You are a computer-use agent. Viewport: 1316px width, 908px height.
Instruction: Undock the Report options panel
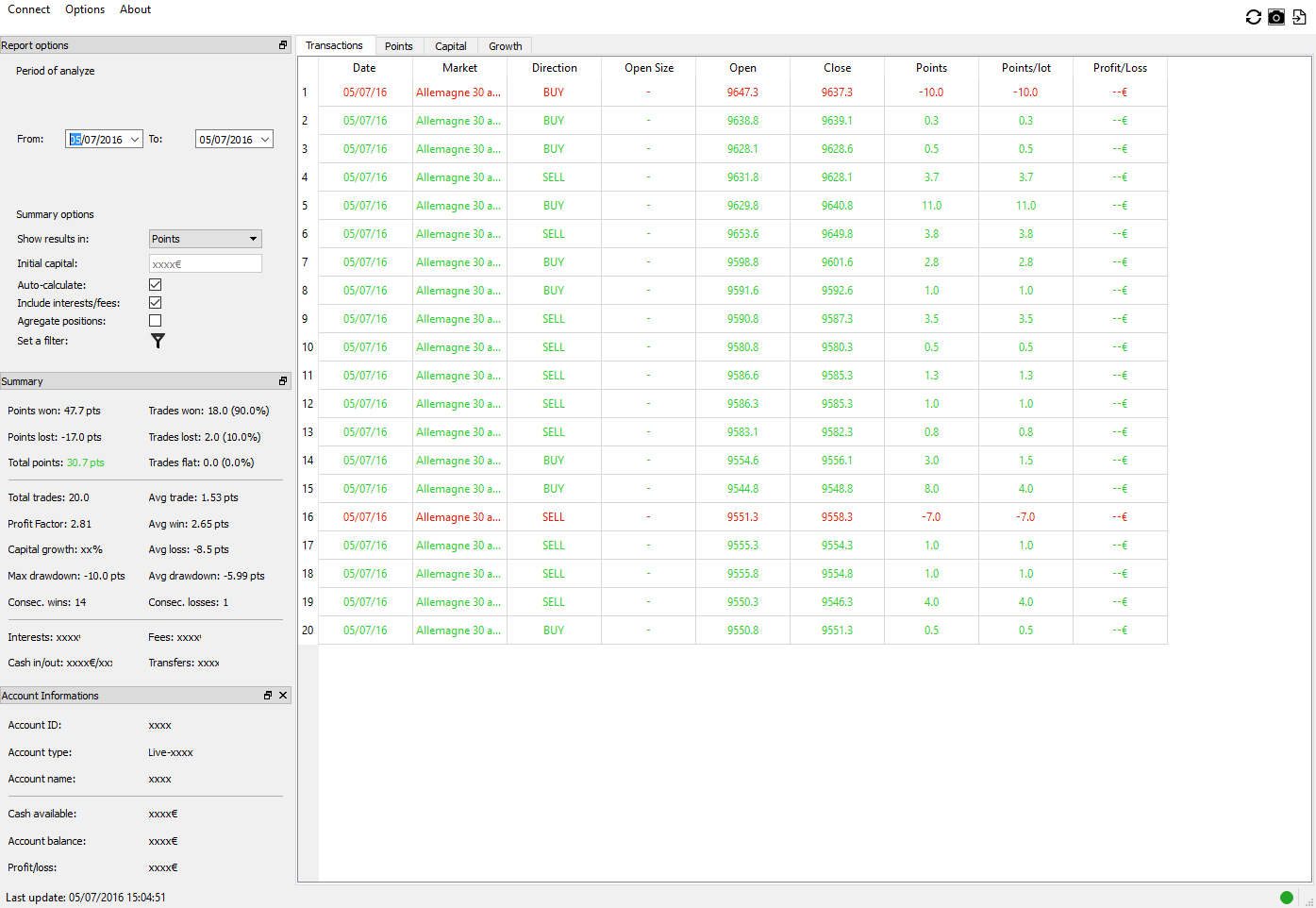point(282,45)
